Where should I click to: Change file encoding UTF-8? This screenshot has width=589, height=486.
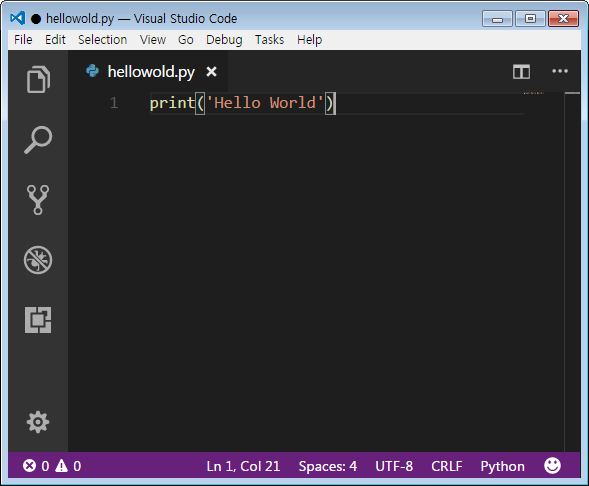point(394,466)
